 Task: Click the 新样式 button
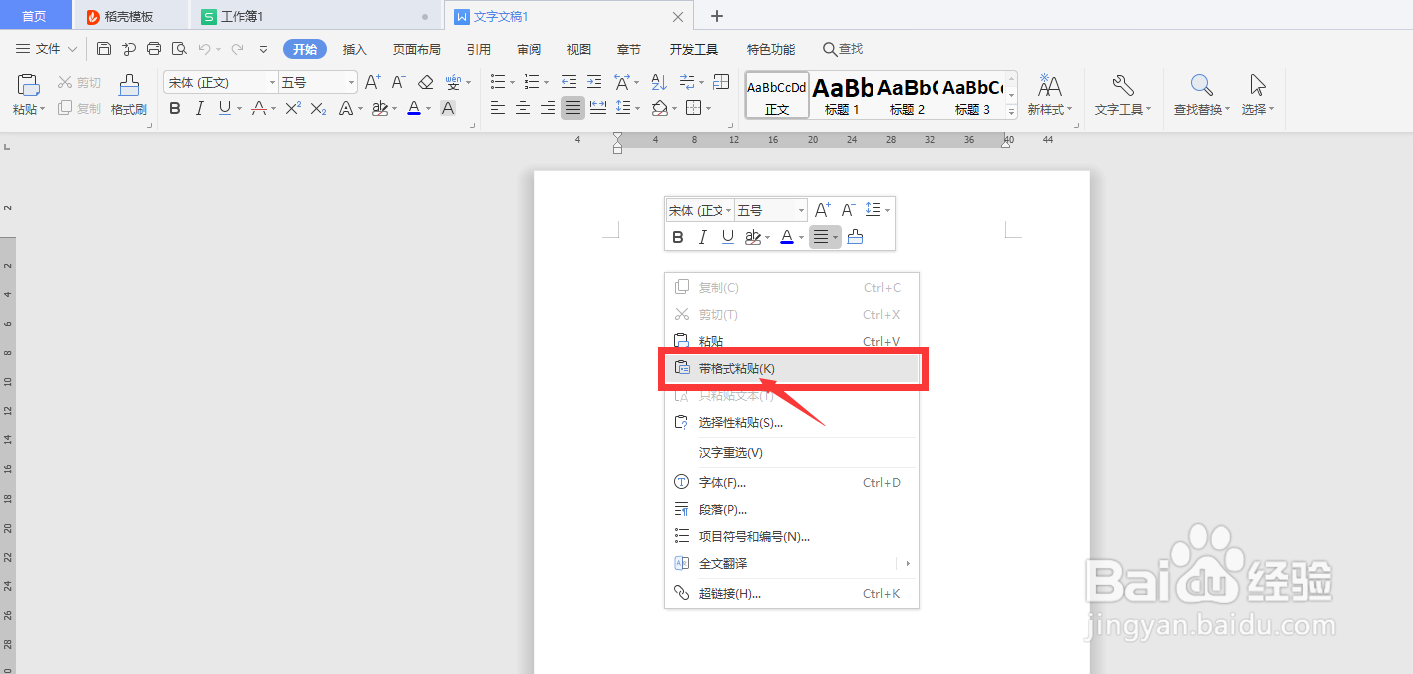click(x=1049, y=95)
